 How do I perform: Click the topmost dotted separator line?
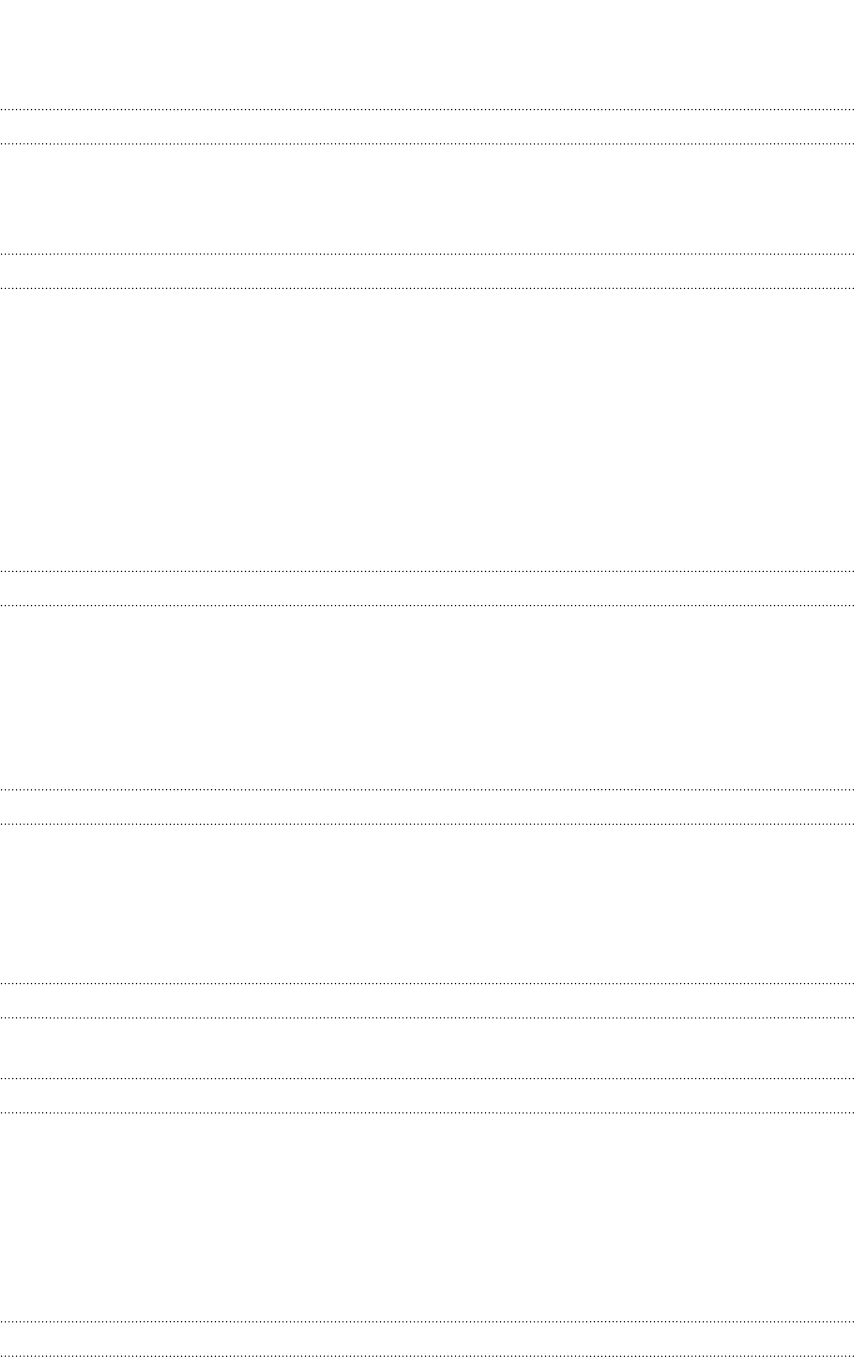(427, 109)
